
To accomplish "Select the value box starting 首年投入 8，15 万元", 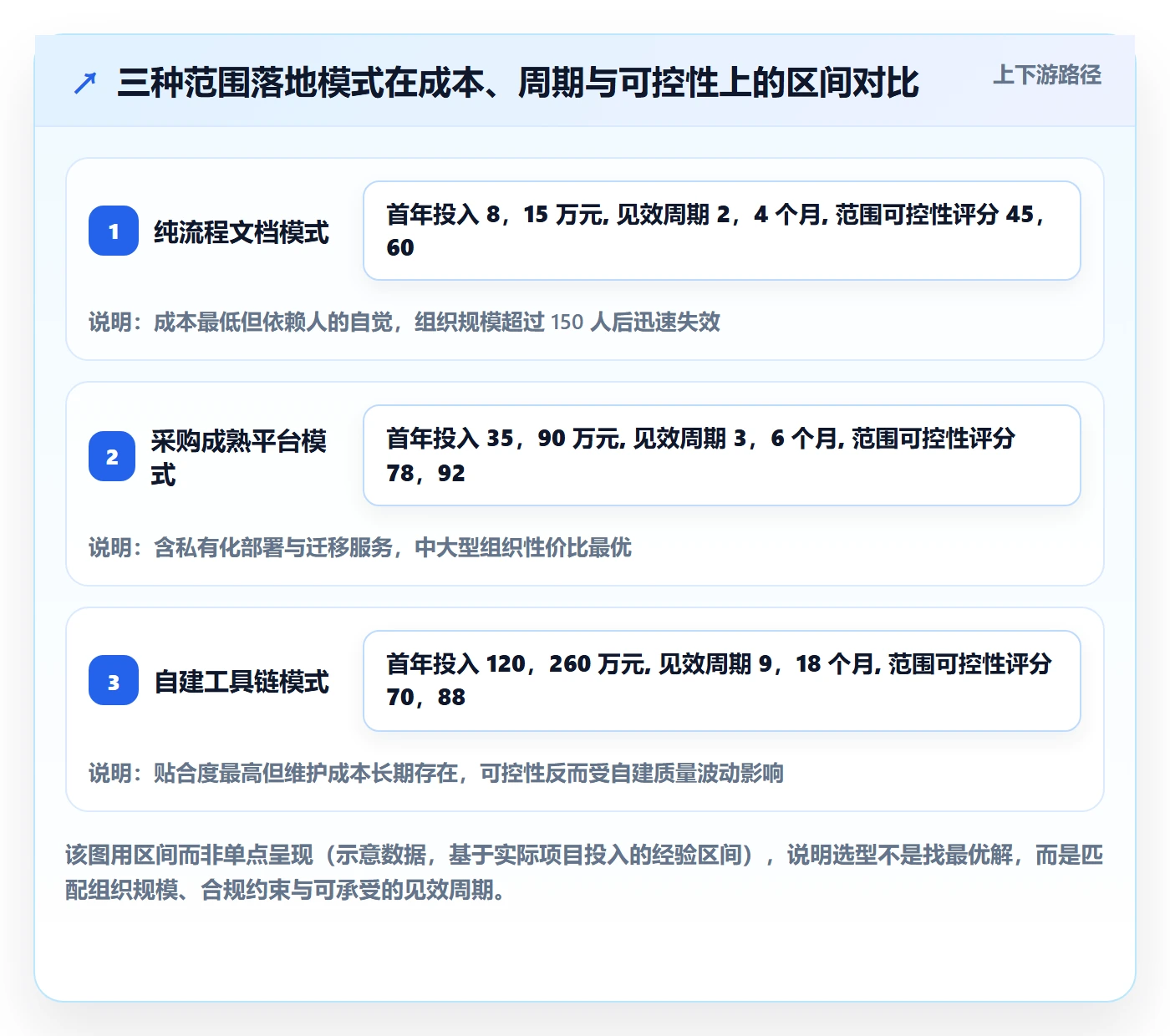I will [722, 231].
